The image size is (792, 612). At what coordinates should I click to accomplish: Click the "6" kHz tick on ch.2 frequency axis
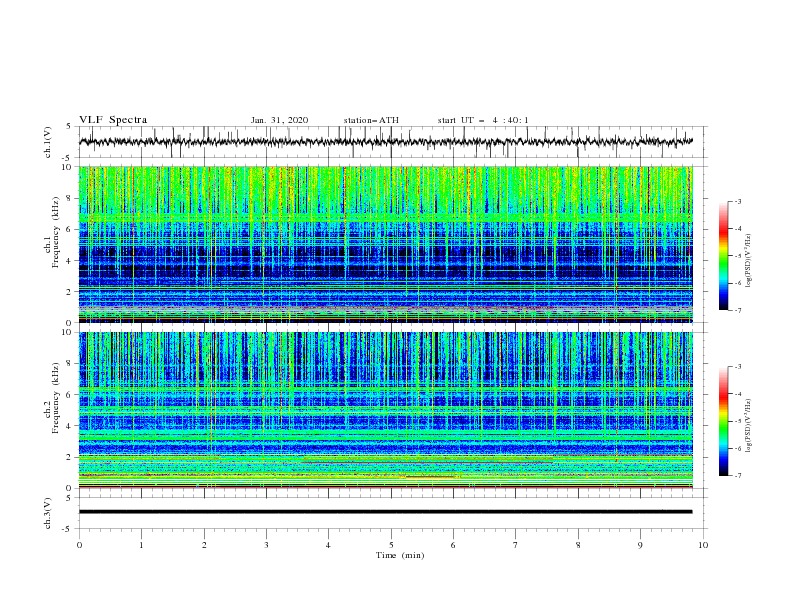(x=70, y=395)
